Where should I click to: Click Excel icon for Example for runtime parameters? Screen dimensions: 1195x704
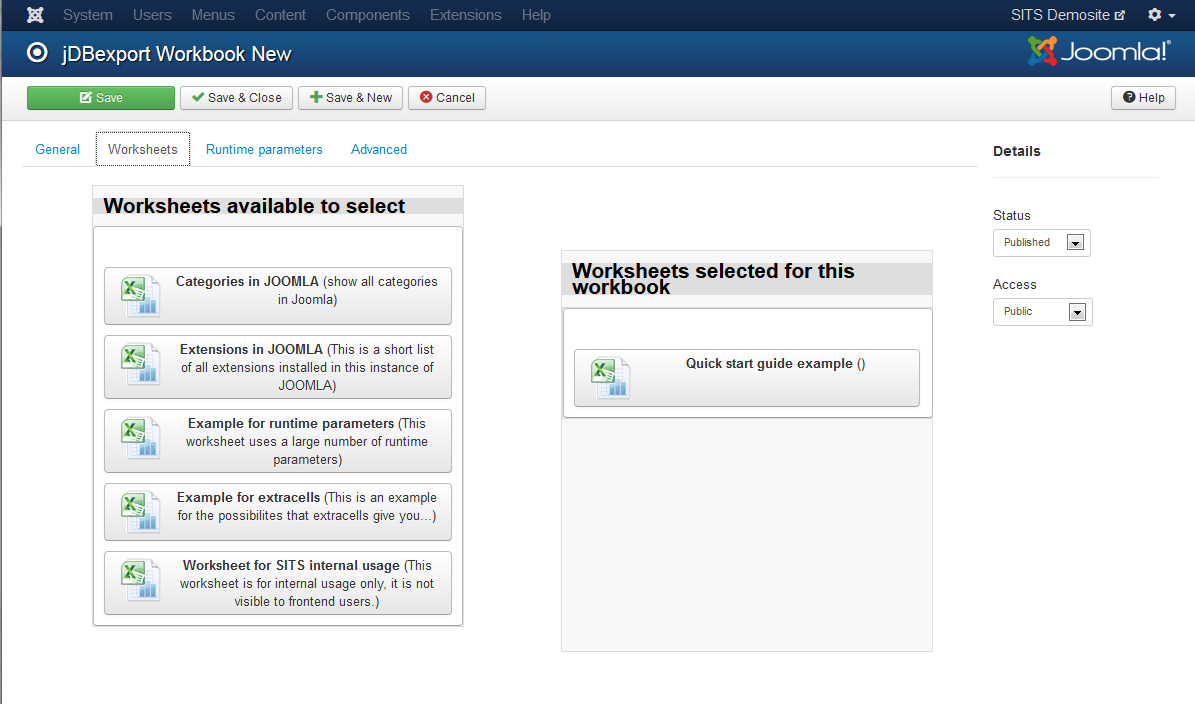click(x=140, y=438)
